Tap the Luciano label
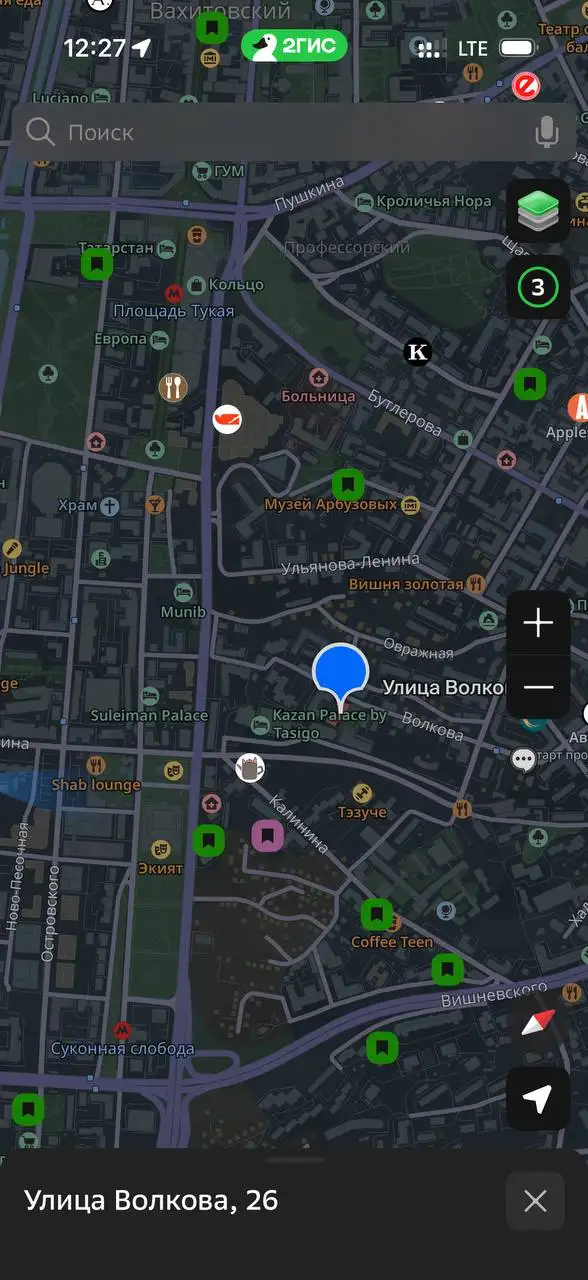Viewport: 588px width, 1280px height. pyautogui.click(x=60, y=97)
